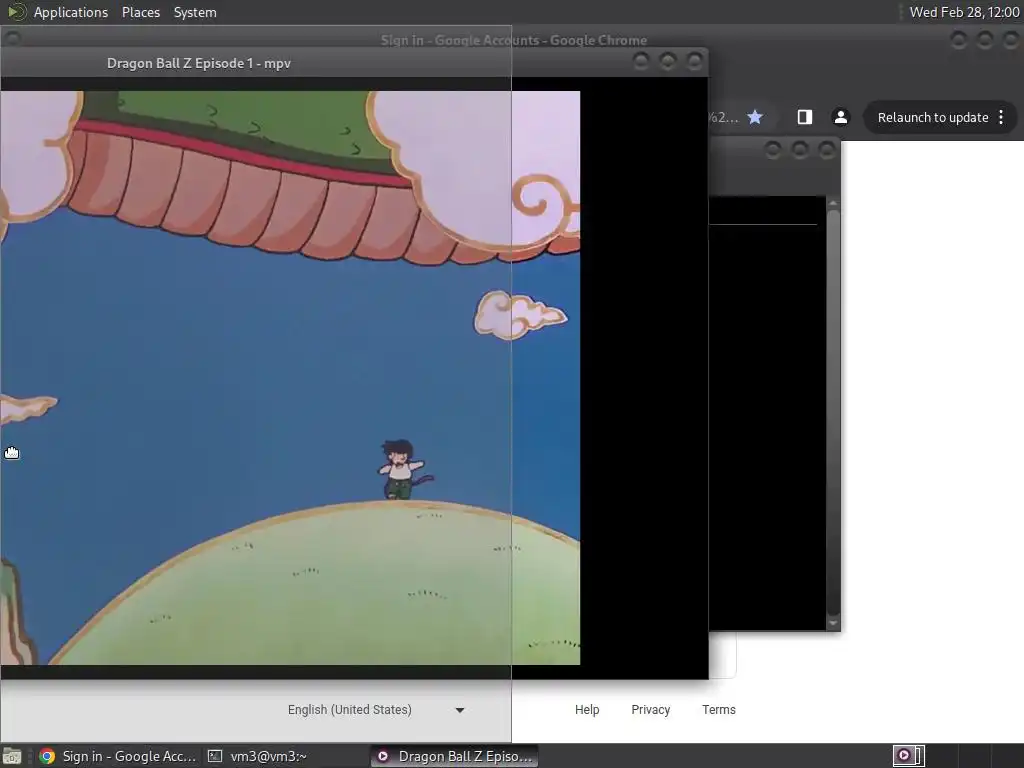Open Chrome side panel icon
Screen dimensions: 1024x768
(805, 117)
